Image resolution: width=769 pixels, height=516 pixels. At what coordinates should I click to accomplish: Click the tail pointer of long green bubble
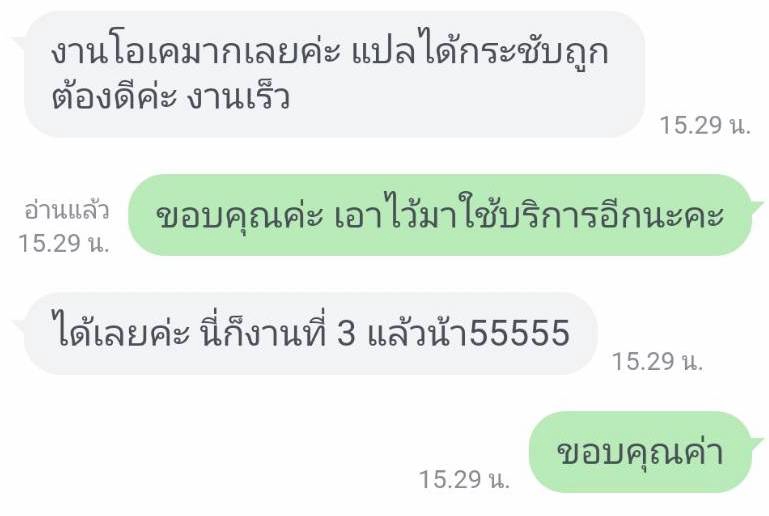[757, 205]
